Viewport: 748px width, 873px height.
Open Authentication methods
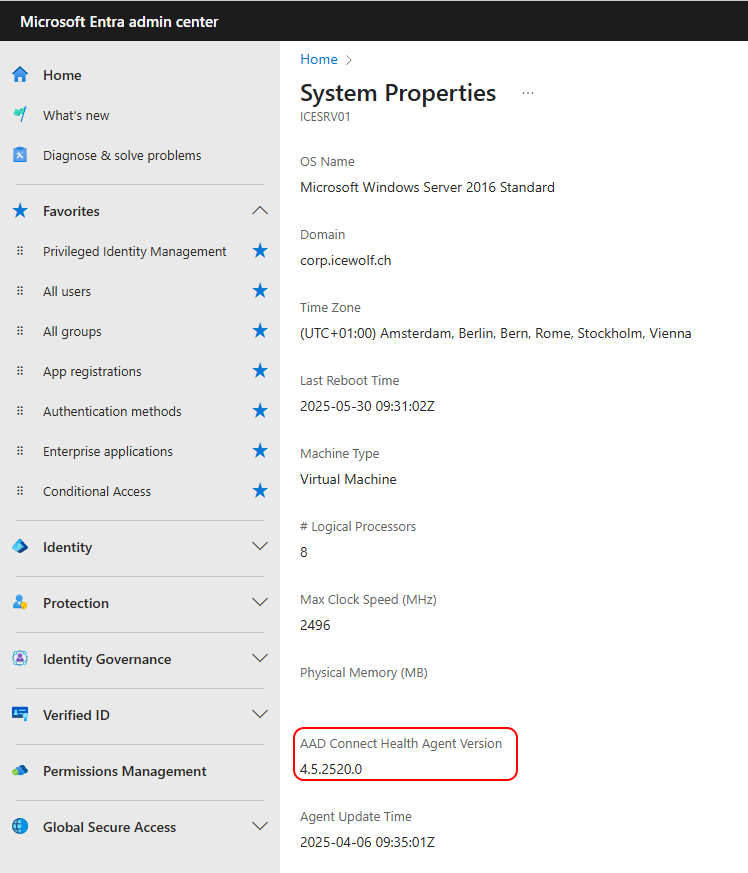coord(112,411)
